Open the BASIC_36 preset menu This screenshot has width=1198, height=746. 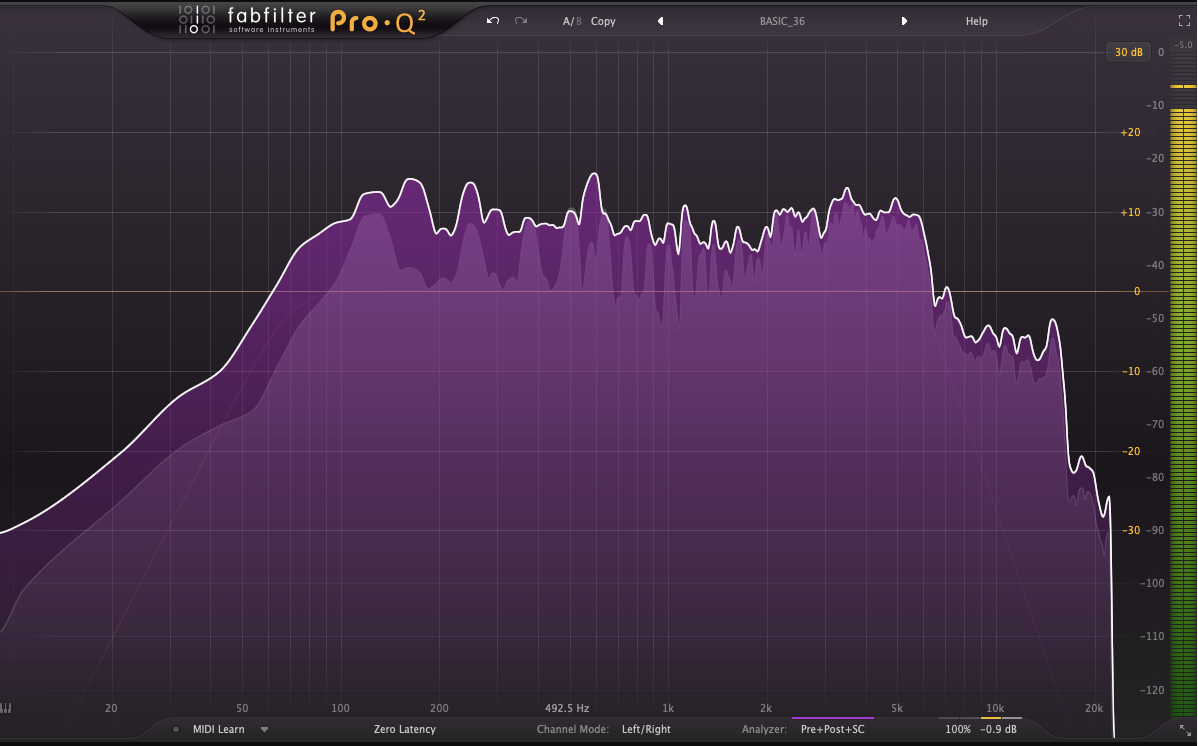782,21
